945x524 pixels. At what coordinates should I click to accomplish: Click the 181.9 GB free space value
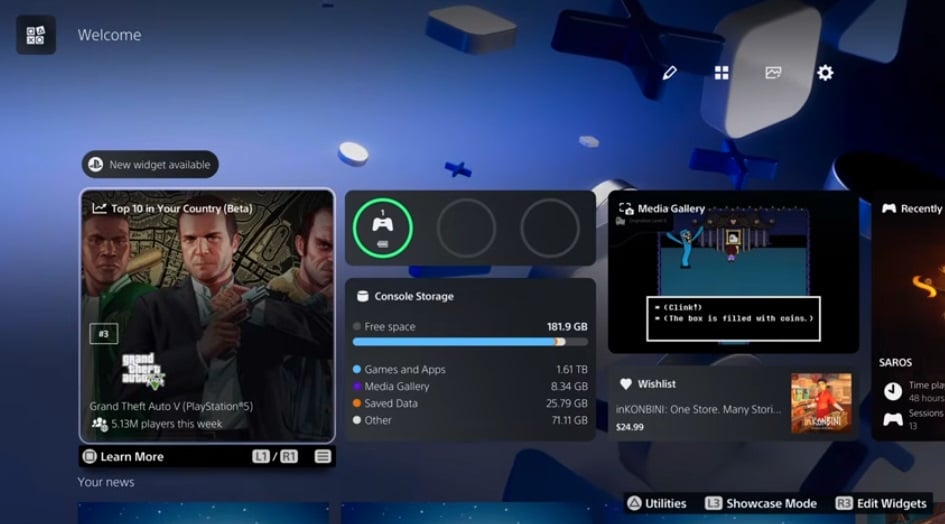click(x=567, y=327)
